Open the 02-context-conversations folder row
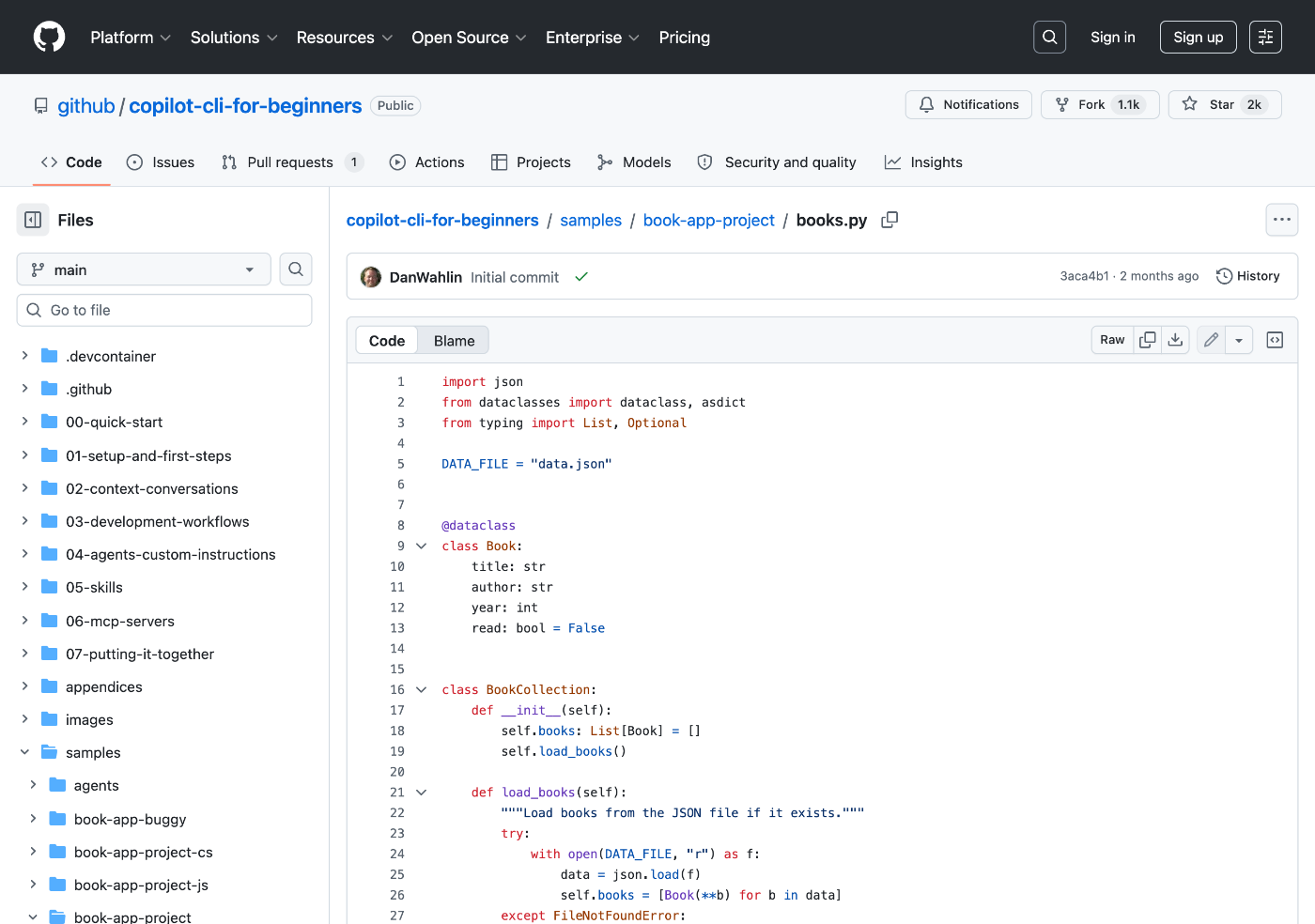 click(164, 488)
